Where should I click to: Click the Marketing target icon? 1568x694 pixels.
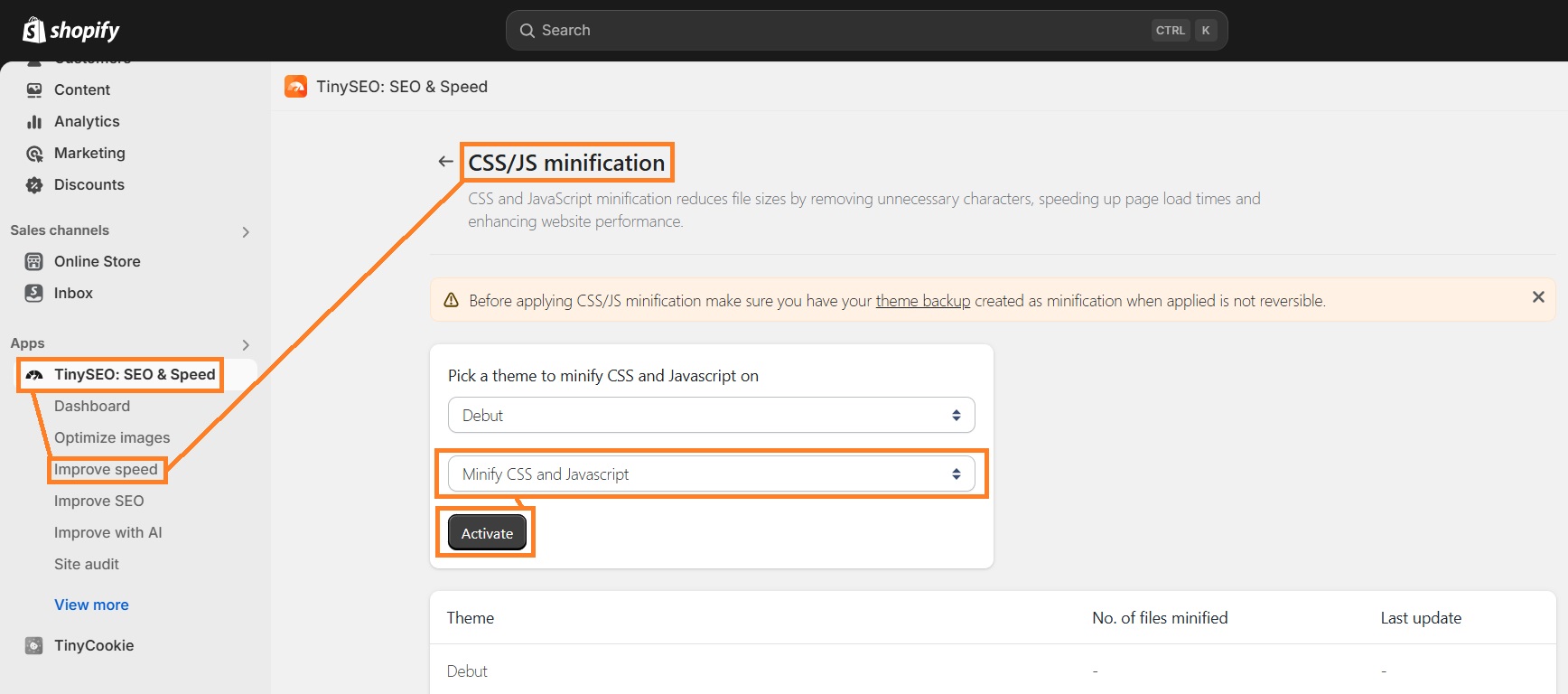pos(34,154)
